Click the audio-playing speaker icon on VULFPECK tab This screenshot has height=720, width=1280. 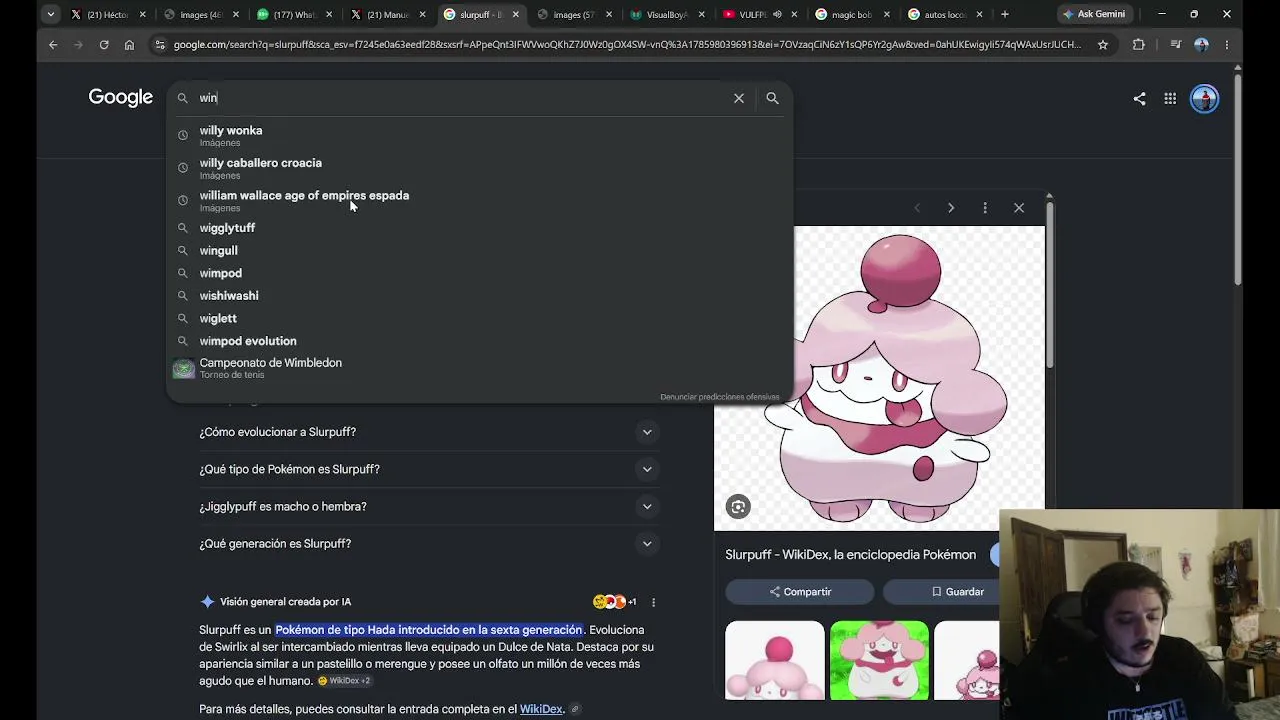[777, 14]
